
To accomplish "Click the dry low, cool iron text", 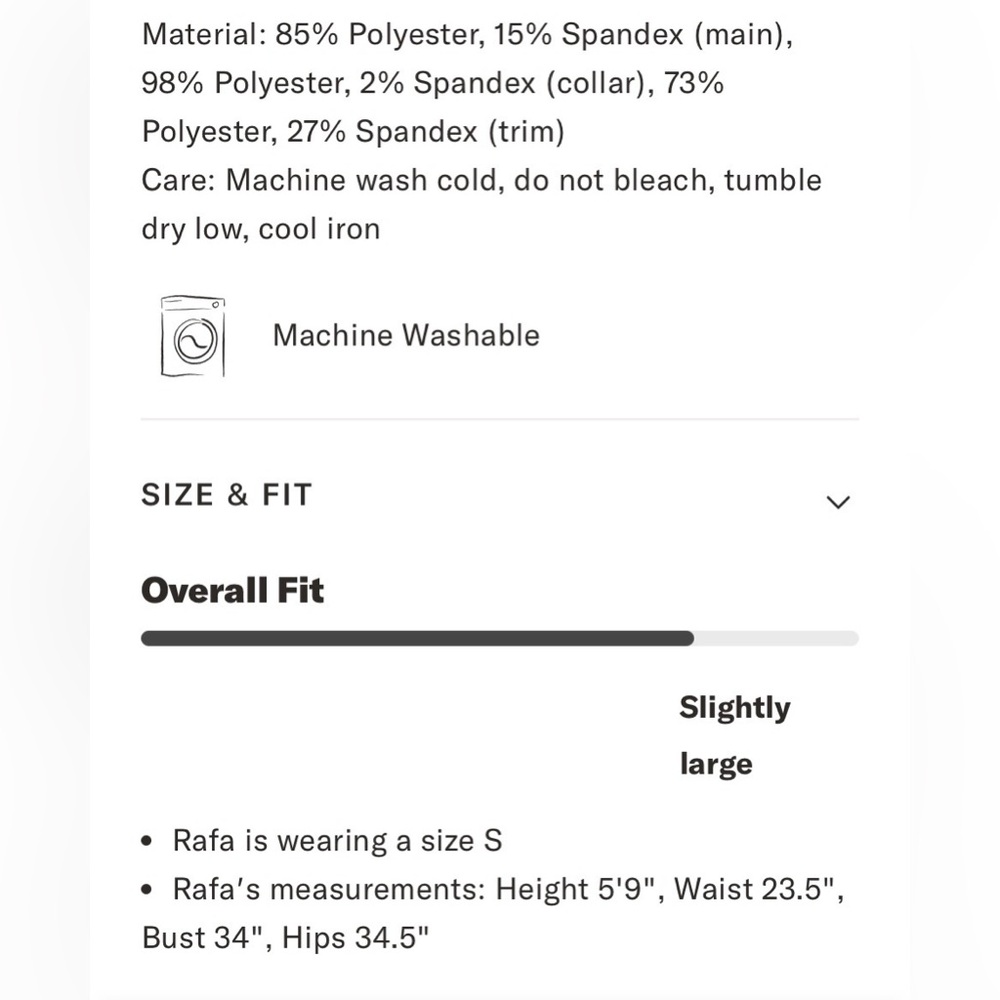I will 261,229.
